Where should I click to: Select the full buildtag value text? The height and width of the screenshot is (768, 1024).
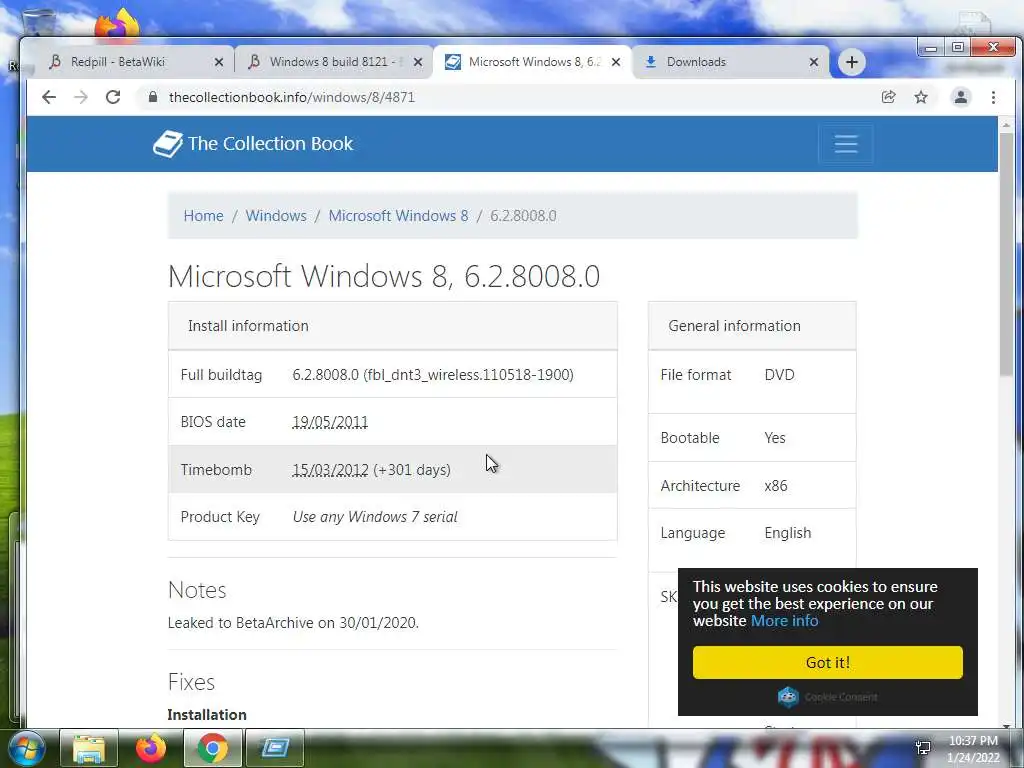click(433, 375)
